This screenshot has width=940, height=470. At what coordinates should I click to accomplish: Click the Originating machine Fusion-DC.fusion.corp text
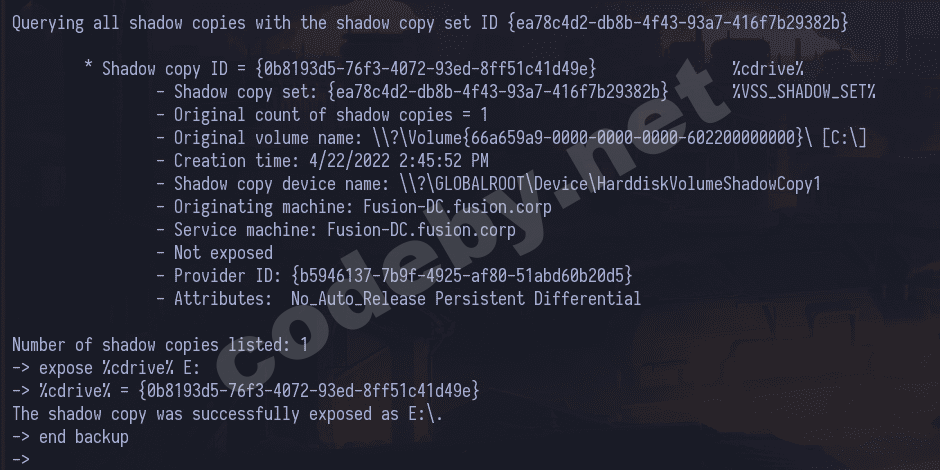[x=422, y=207]
